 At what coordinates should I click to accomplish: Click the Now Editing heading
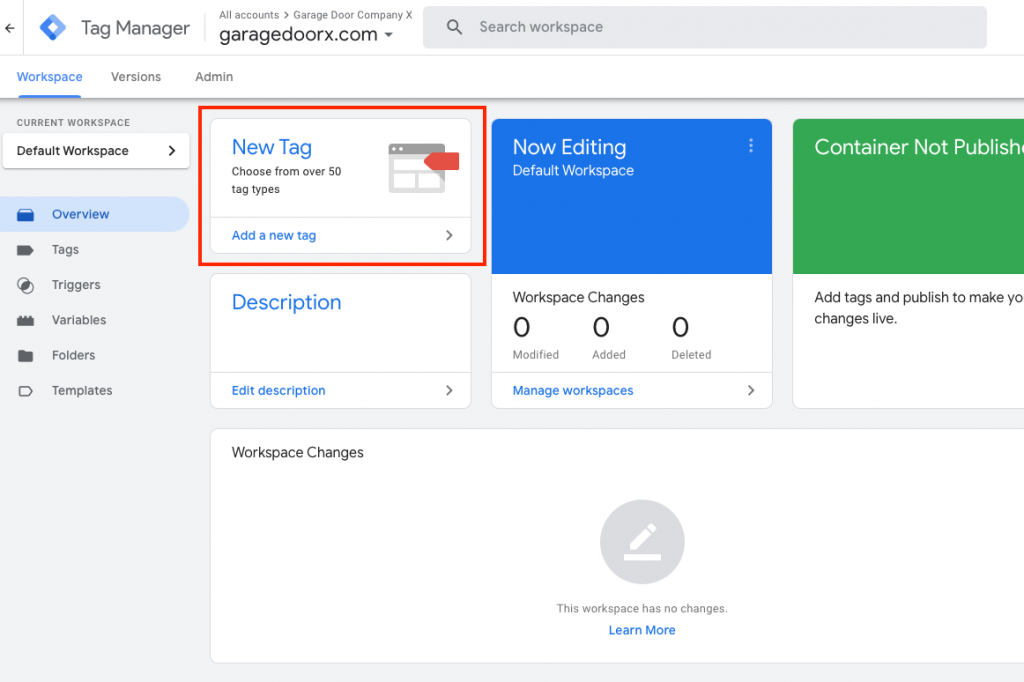569,147
